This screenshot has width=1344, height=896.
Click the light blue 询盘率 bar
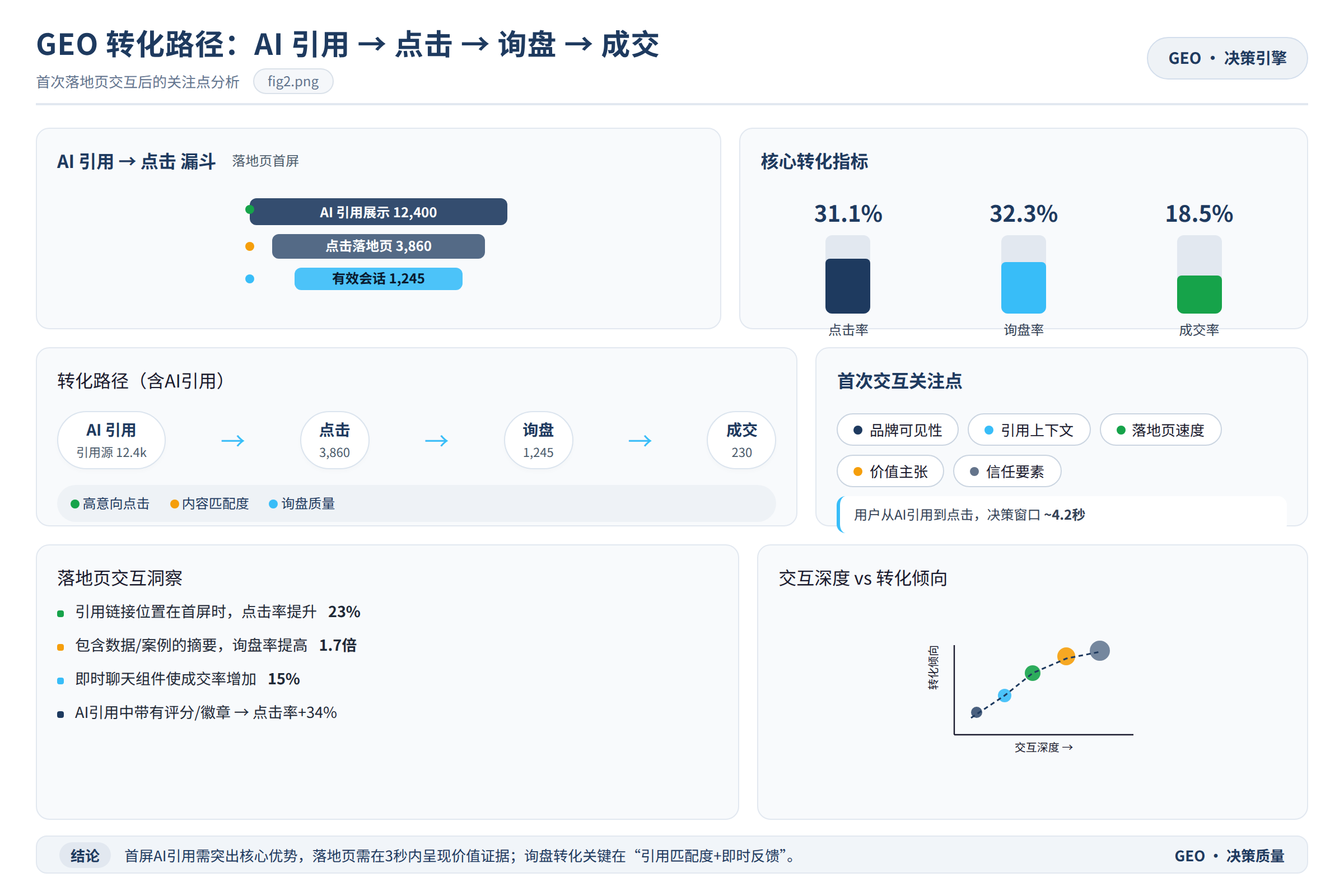[1024, 287]
